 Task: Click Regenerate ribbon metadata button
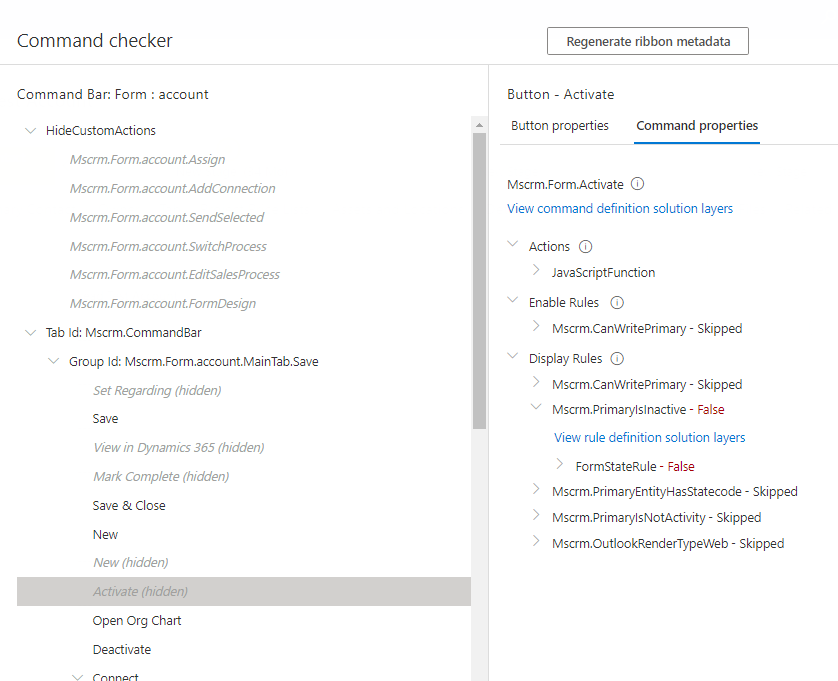point(648,41)
